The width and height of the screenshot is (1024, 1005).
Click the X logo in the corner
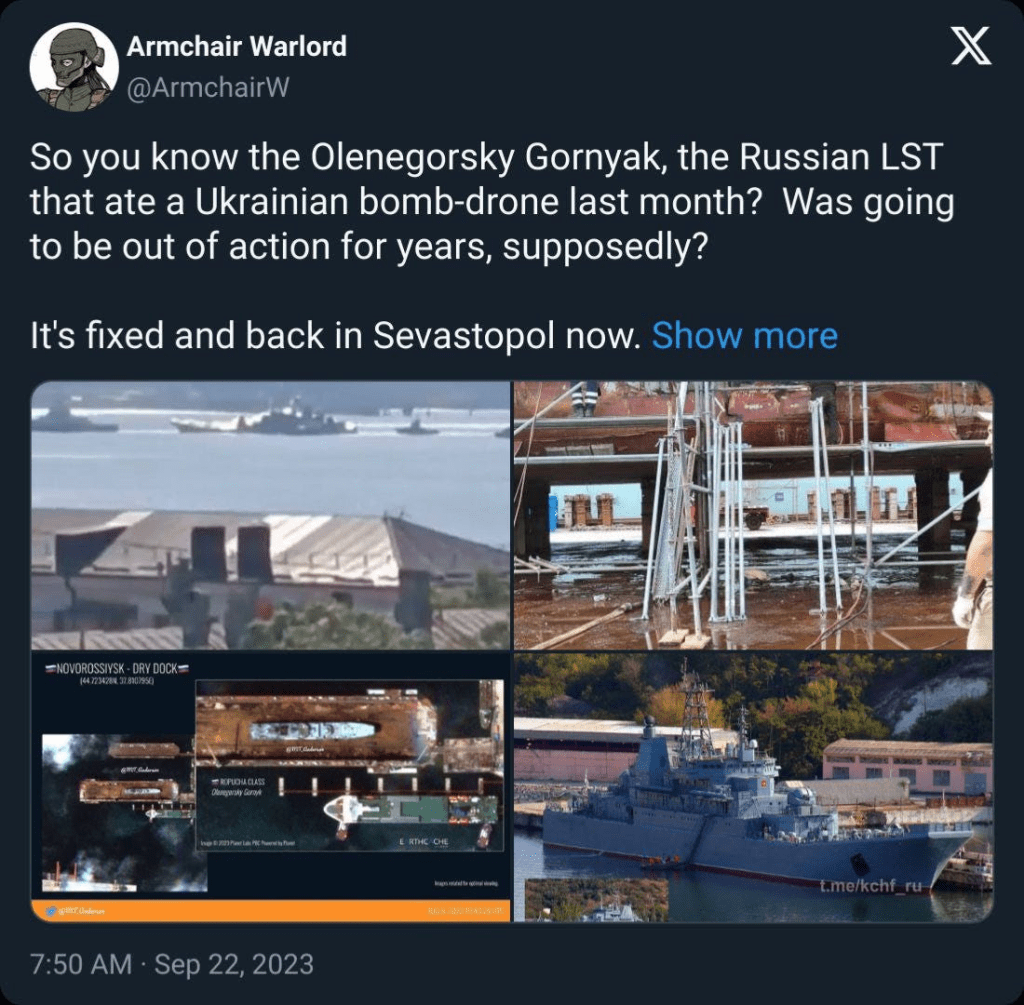coord(970,46)
